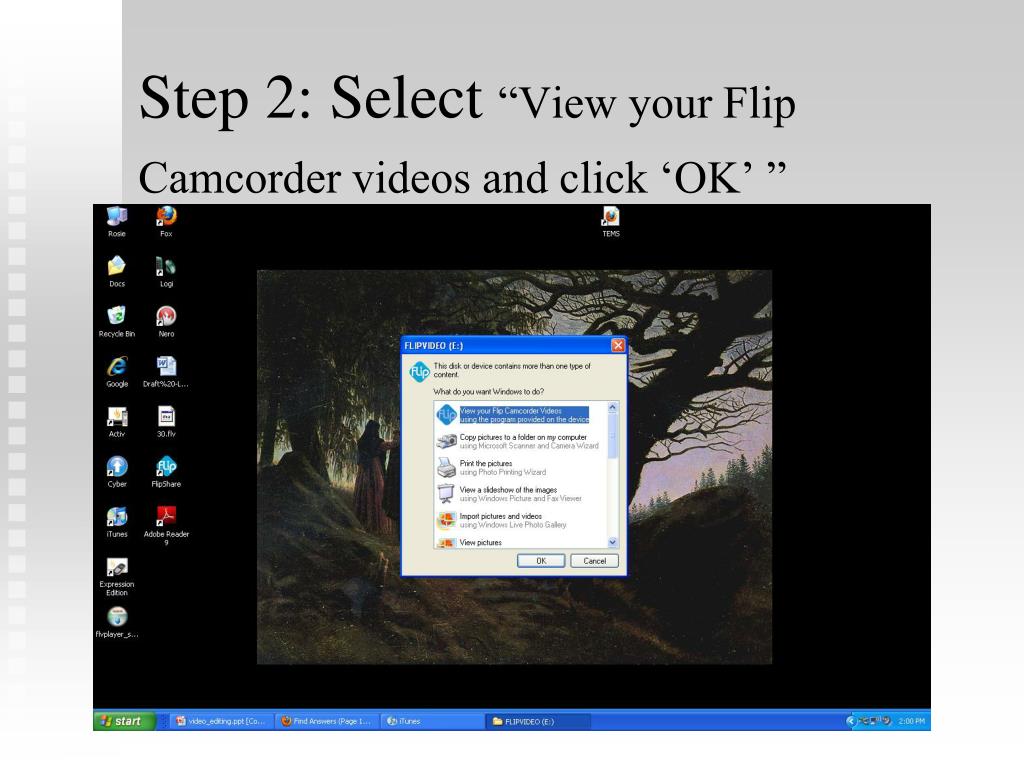
Task: Click the action list scrollbar thumb
Action: point(613,436)
